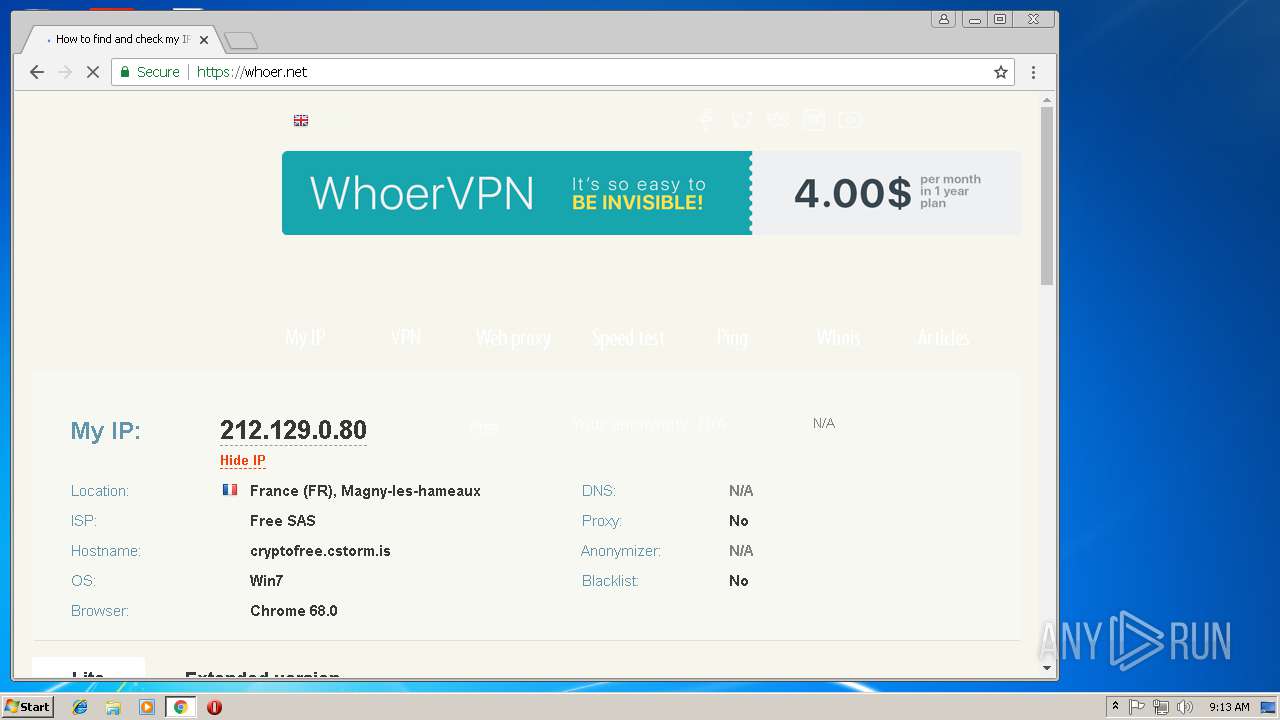Select the OS value 'Win7'
Screen dimensions: 1280x720
tap(267, 581)
